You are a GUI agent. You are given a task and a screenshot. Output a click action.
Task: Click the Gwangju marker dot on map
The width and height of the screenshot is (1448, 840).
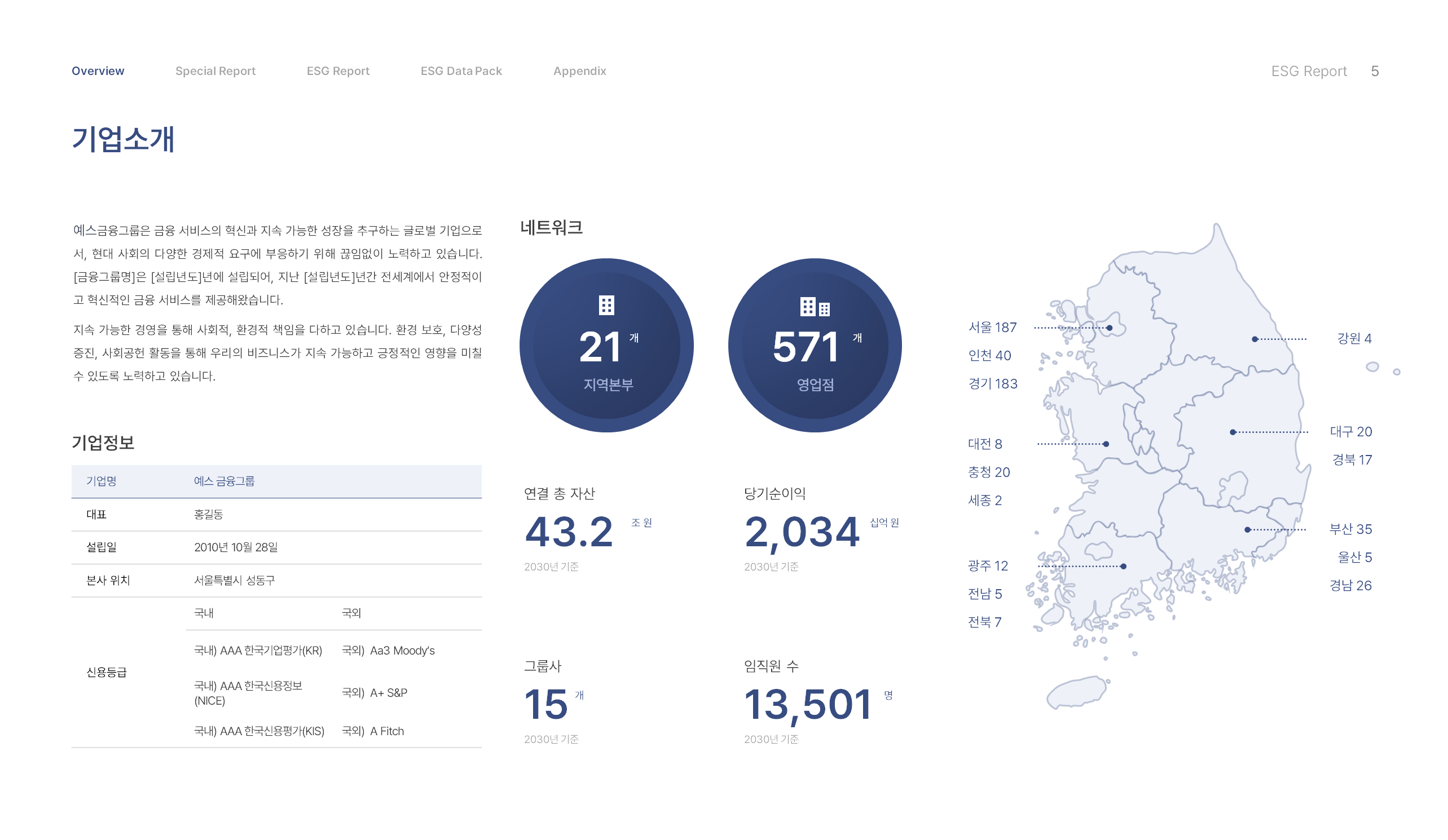[x=1123, y=567]
